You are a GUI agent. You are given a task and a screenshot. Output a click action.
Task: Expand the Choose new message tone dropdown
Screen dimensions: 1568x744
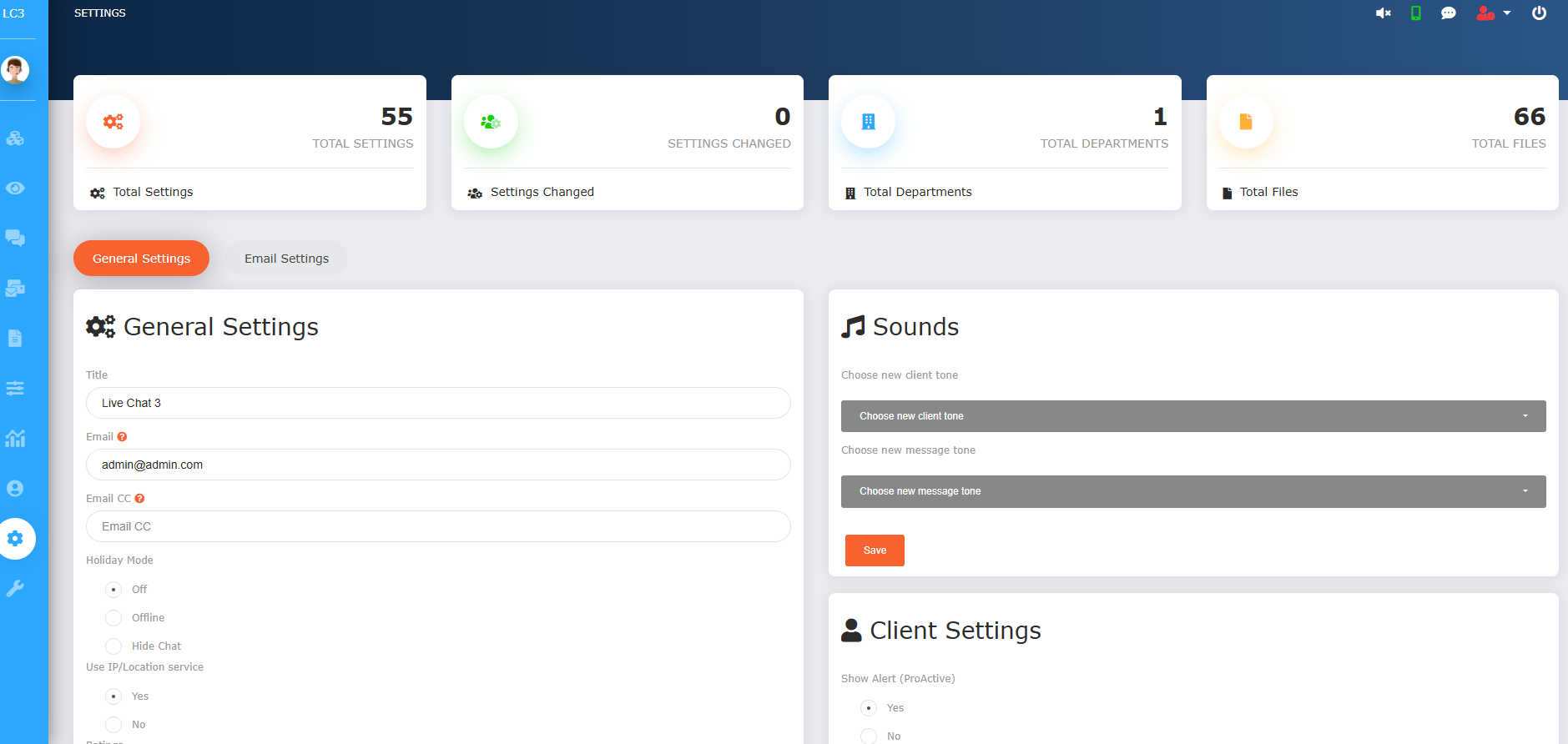(1192, 491)
